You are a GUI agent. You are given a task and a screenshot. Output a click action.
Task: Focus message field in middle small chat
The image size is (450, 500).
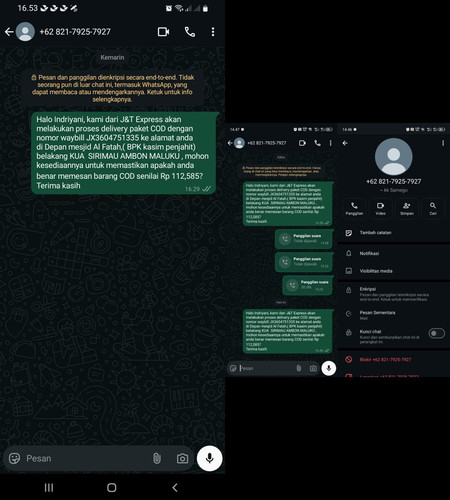pos(267,368)
